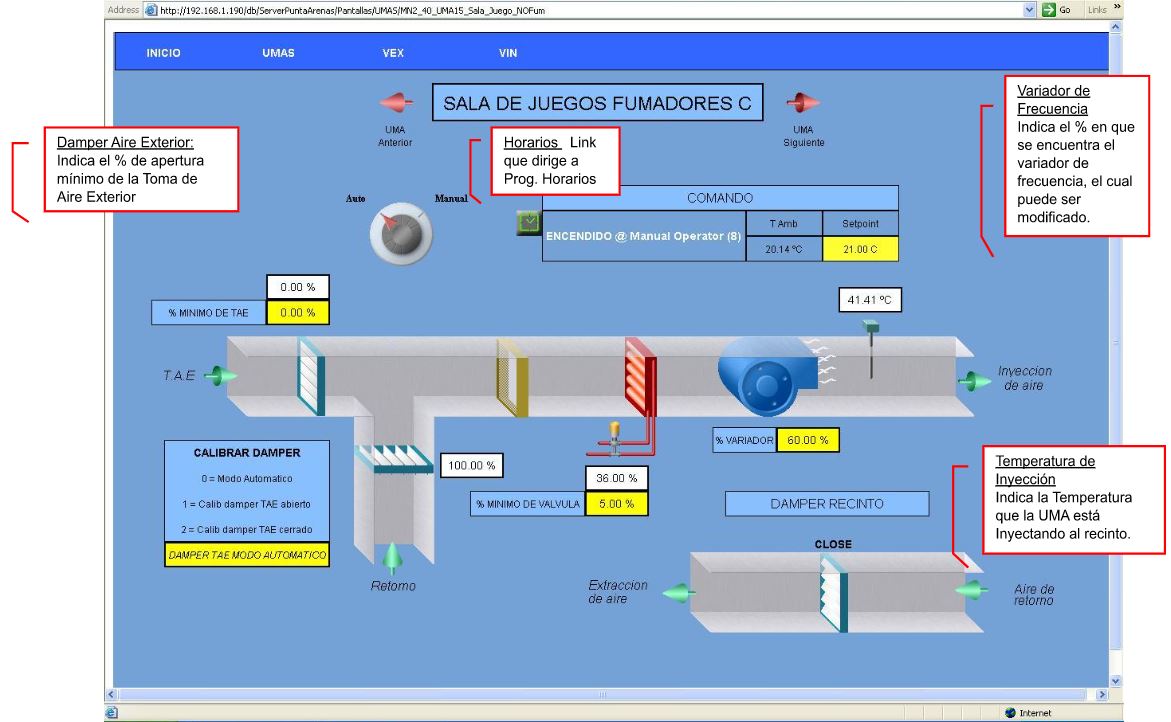Select the red heating coil icon
Viewport: 1171px width, 722px height.
(x=640, y=377)
